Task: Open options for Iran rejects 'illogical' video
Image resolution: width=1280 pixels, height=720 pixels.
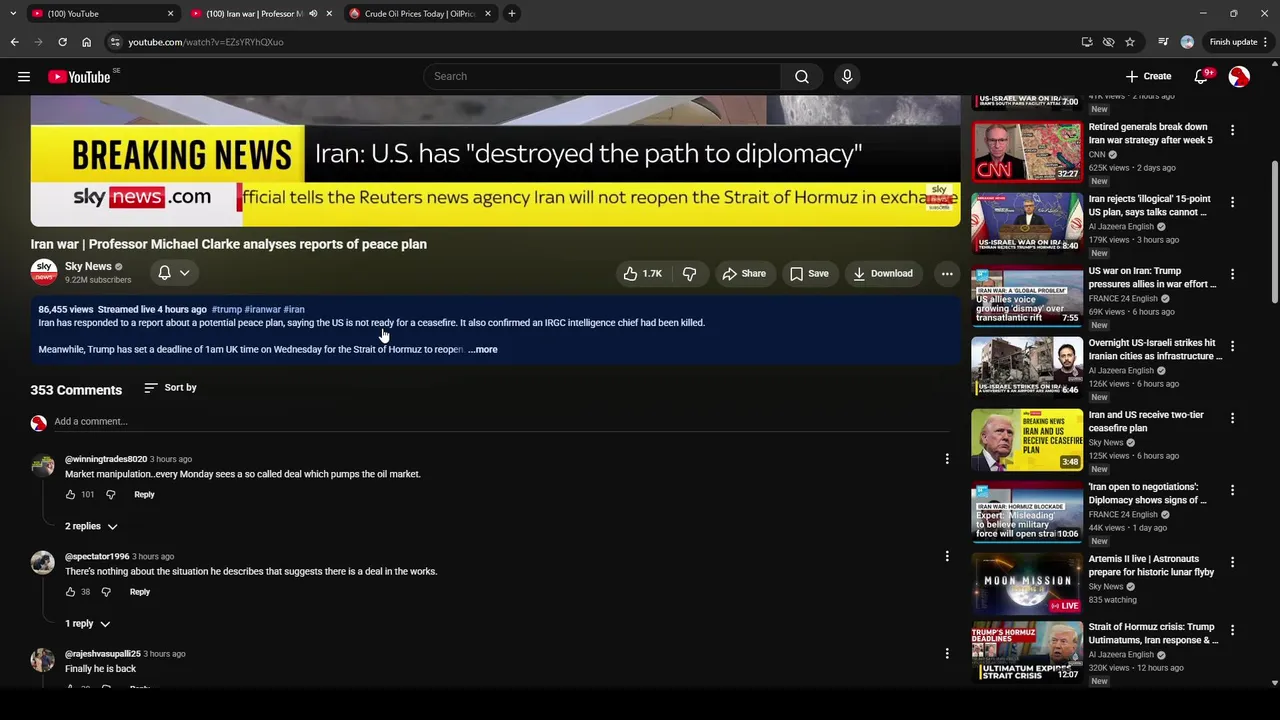Action: 1232,202
